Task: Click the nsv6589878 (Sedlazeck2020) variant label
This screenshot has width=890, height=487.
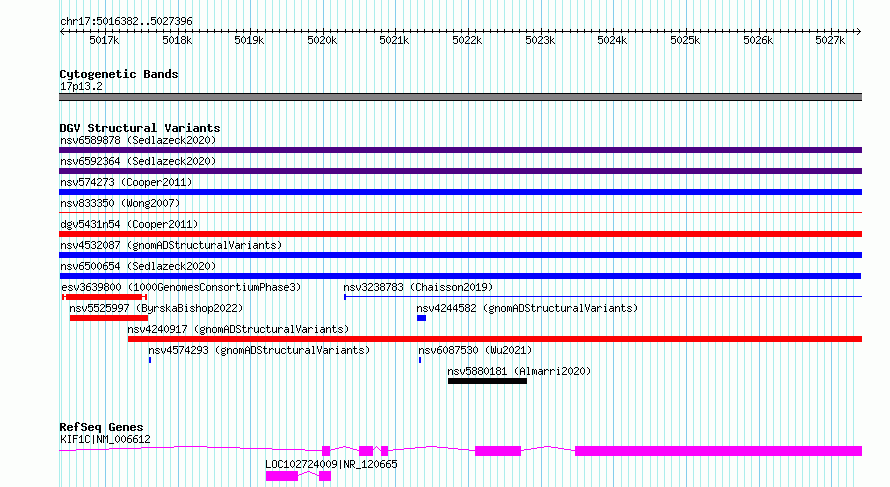Action: [138, 140]
